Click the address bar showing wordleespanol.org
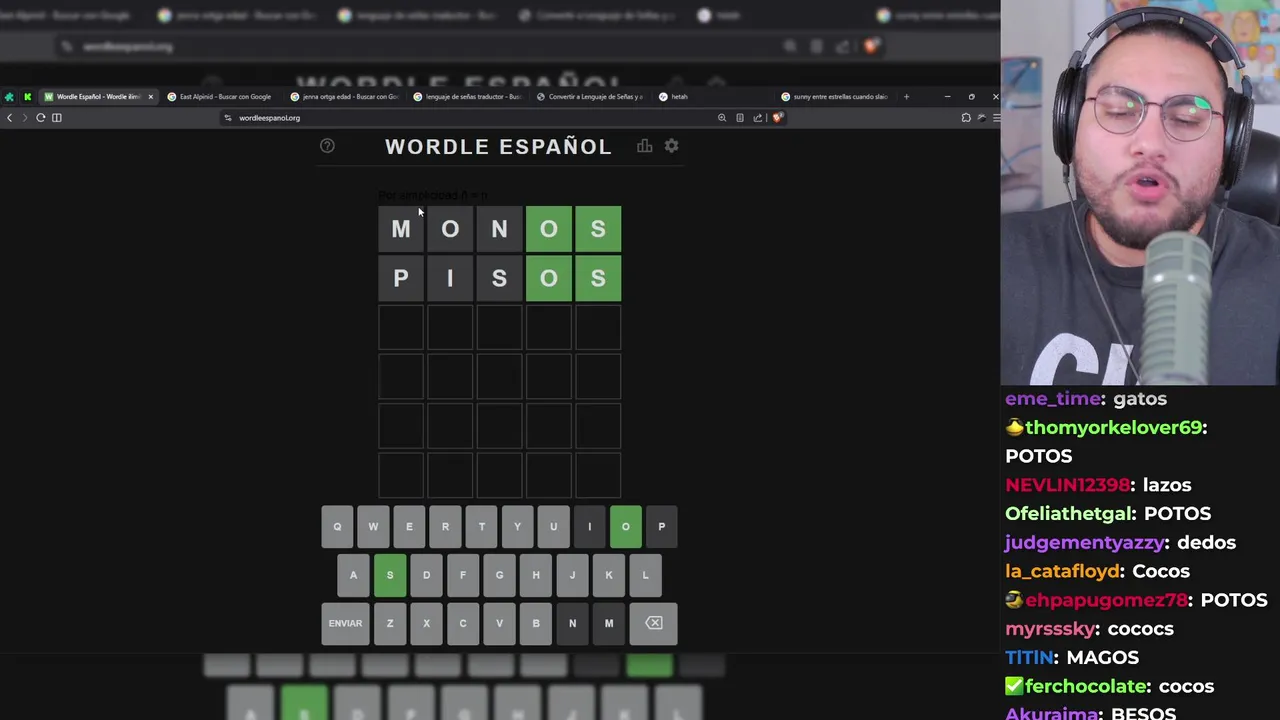This screenshot has width=1280, height=720. pos(470,118)
